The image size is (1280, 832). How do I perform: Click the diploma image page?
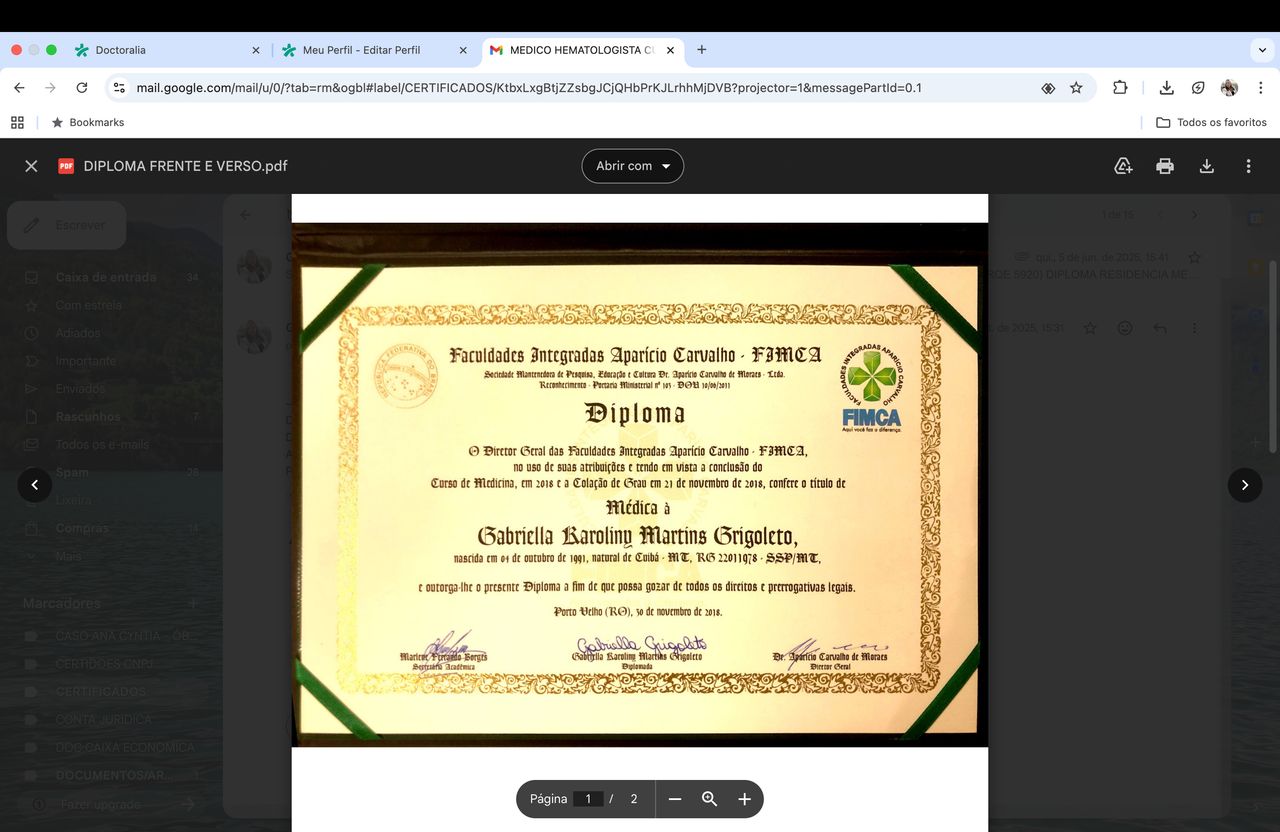pos(639,484)
